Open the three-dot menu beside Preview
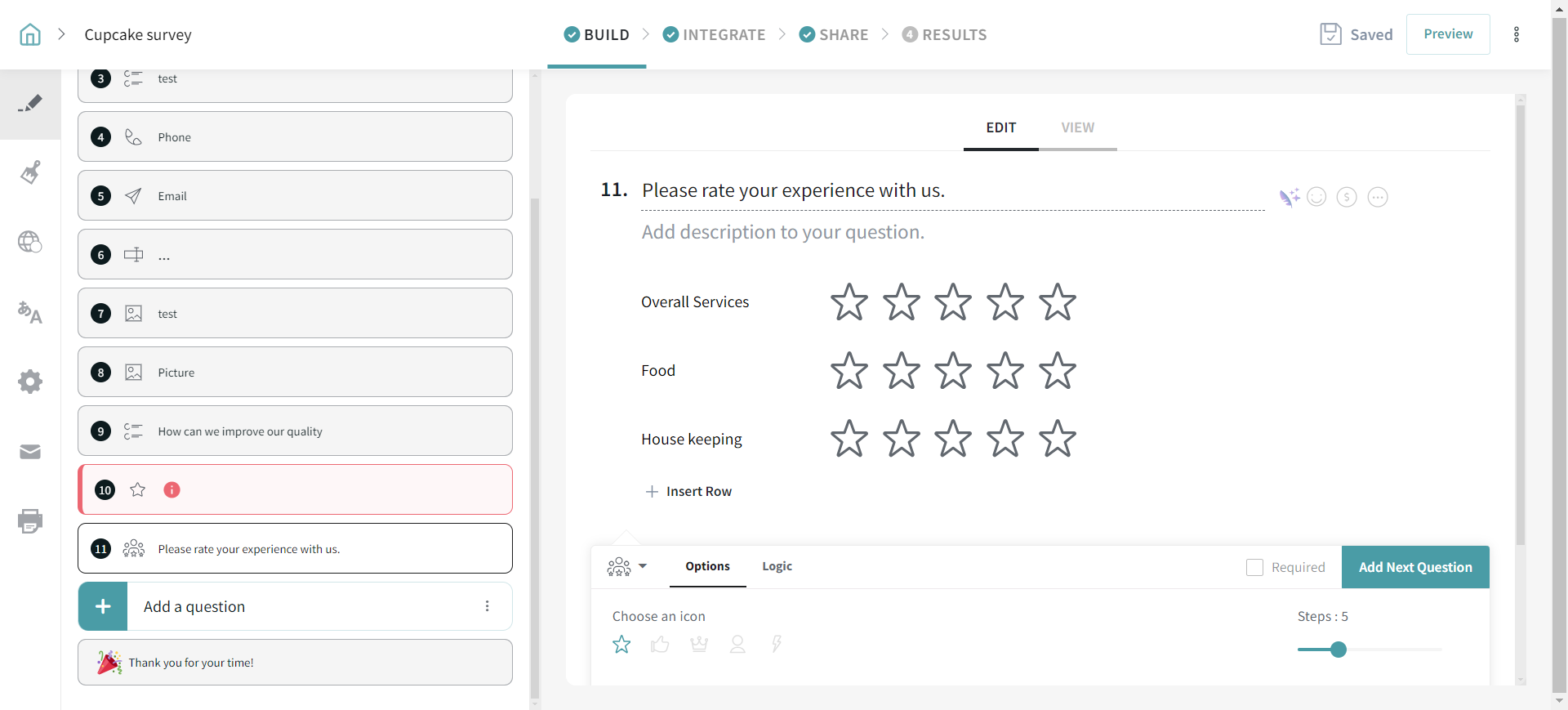The image size is (1568, 710). 1517,34
